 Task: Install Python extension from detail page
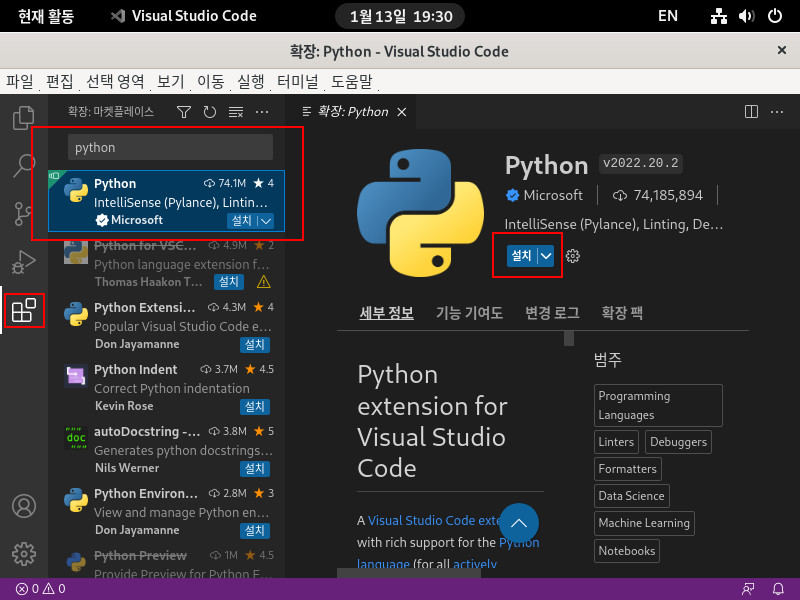(x=521, y=256)
